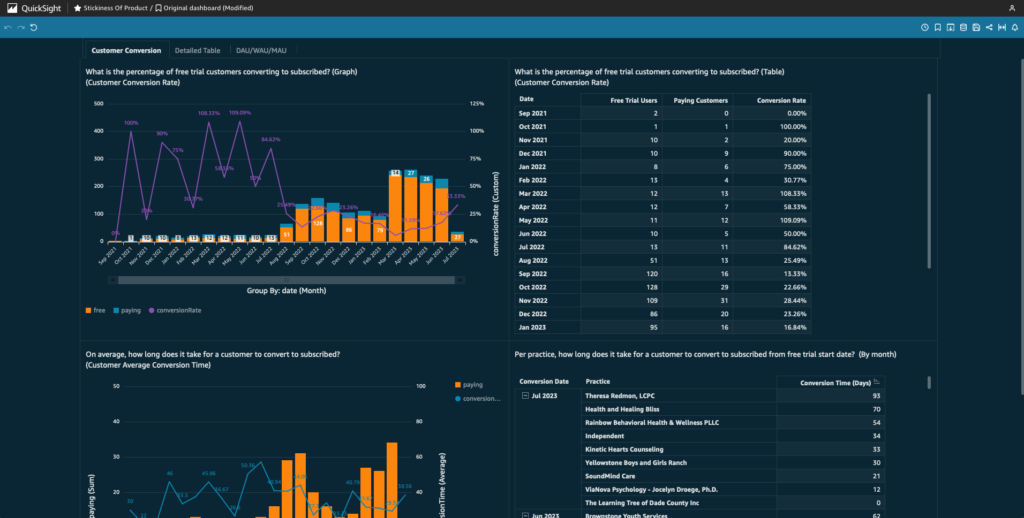Collapse the Jun 2023 group
This screenshot has height=518, width=1024.
click(525, 516)
